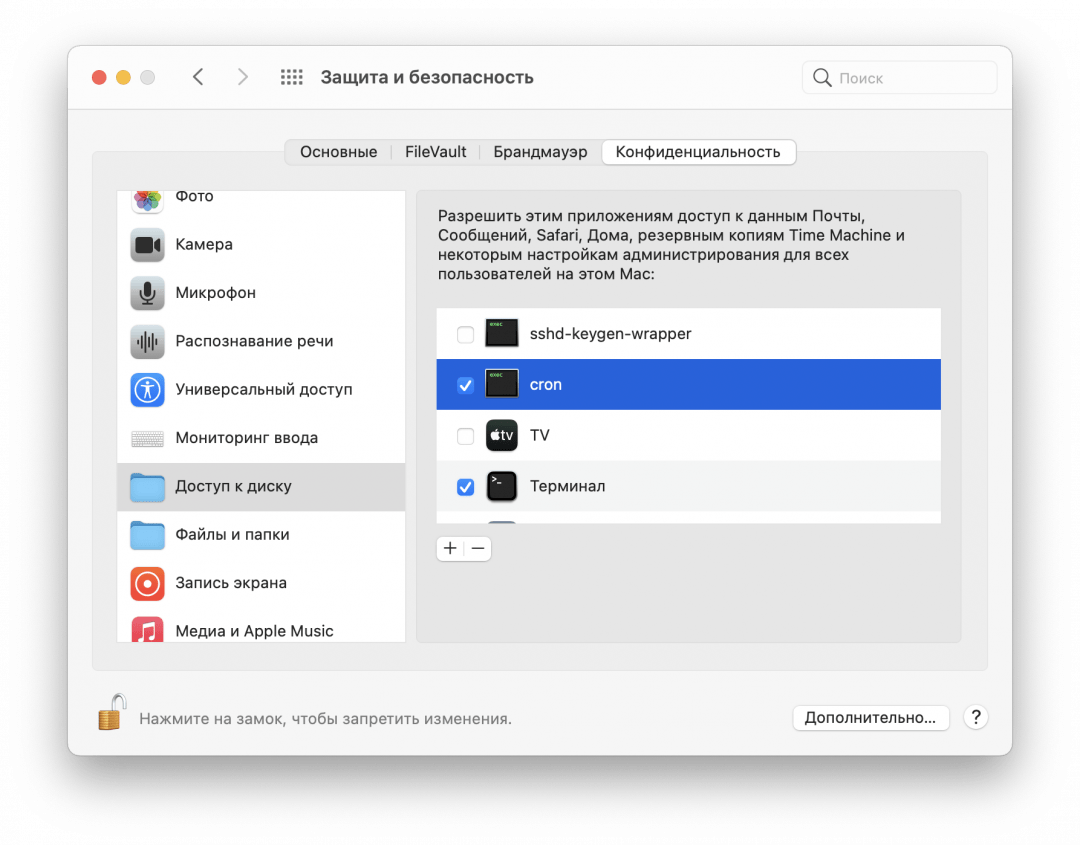Switch to the Брандмауэр tab
Image resolution: width=1080 pixels, height=845 pixels.
tap(540, 152)
